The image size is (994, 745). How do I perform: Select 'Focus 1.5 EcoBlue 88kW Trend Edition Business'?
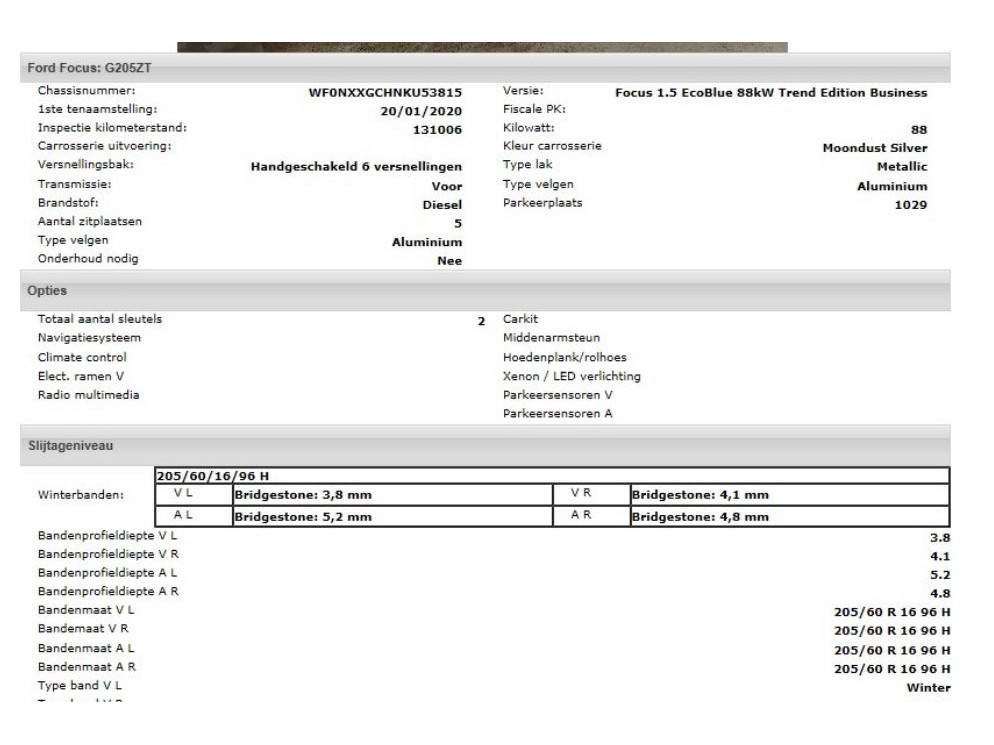click(771, 93)
